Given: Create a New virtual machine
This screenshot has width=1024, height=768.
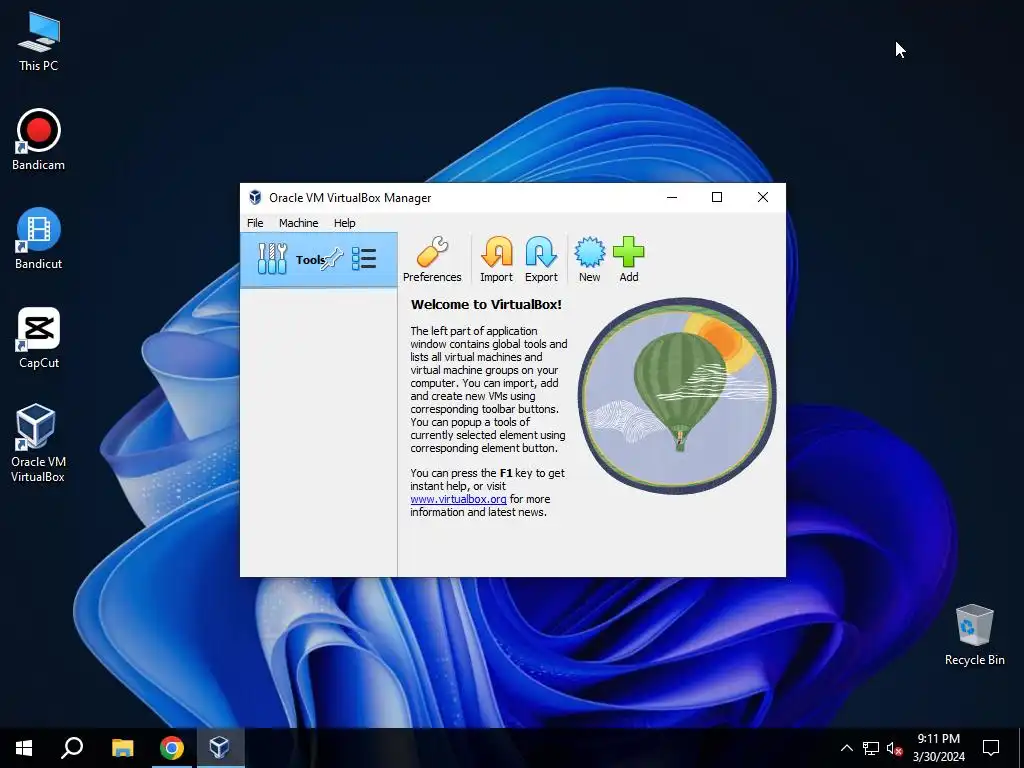Looking at the screenshot, I should coord(589,259).
